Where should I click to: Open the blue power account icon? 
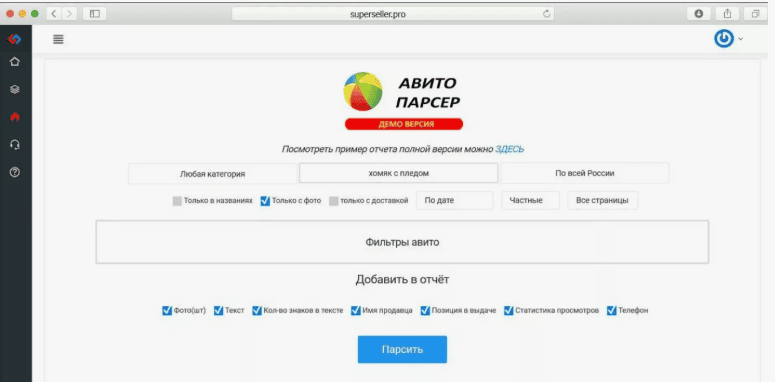pyautogui.click(x=724, y=39)
